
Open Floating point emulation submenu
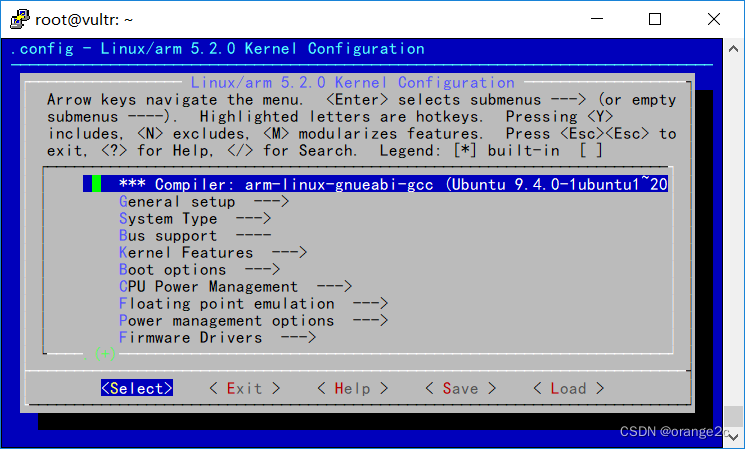(253, 304)
